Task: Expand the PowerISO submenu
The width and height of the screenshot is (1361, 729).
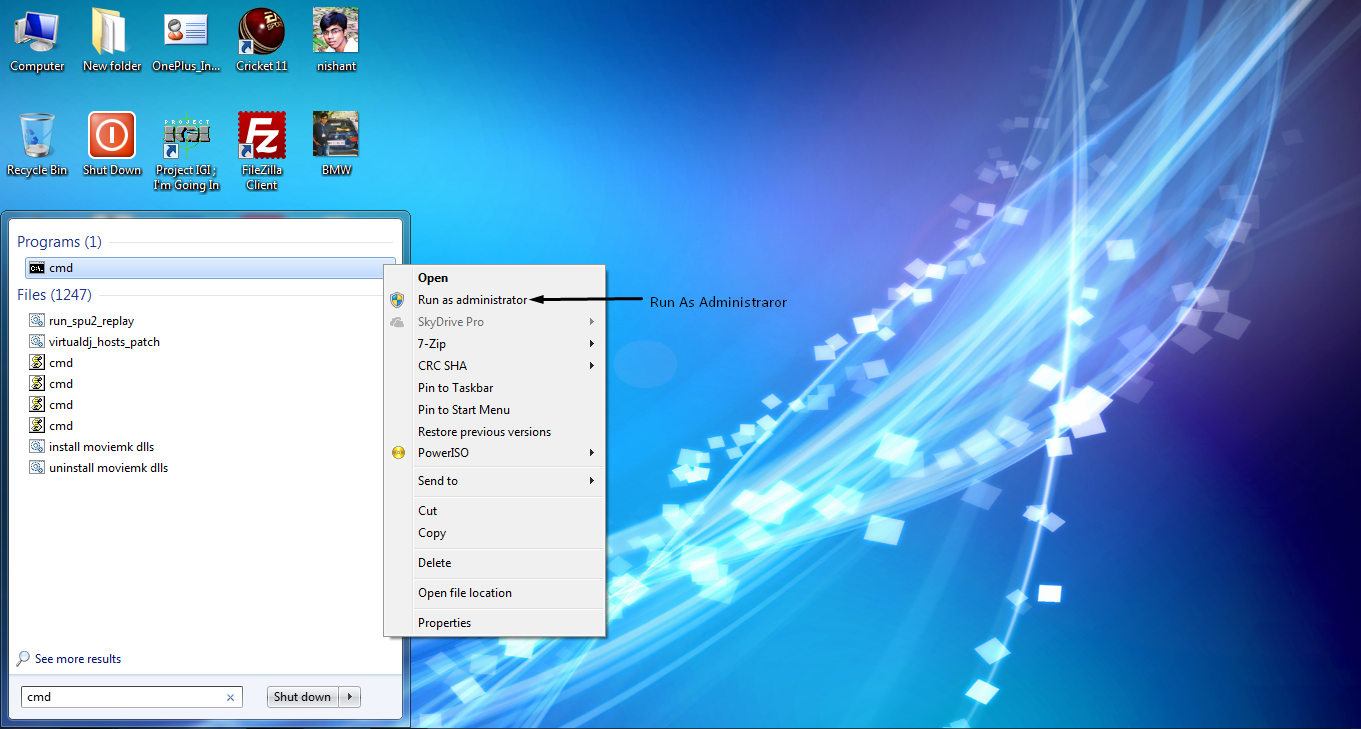Action: 495,453
